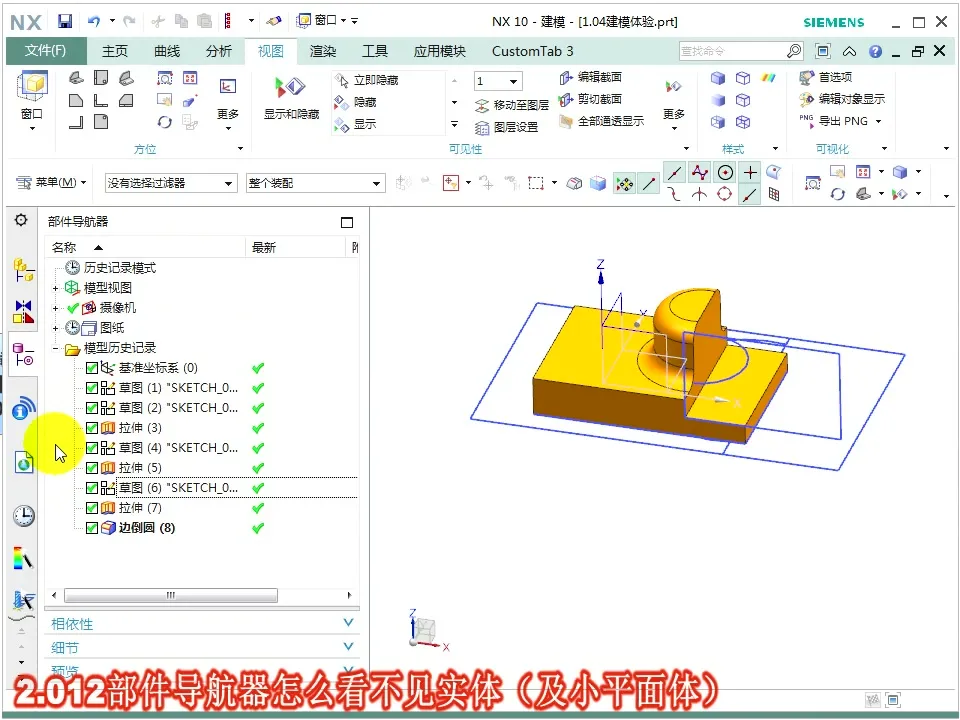This screenshot has width=960, height=720.
Task: Open the 文件(F) menu
Action: pos(46,51)
